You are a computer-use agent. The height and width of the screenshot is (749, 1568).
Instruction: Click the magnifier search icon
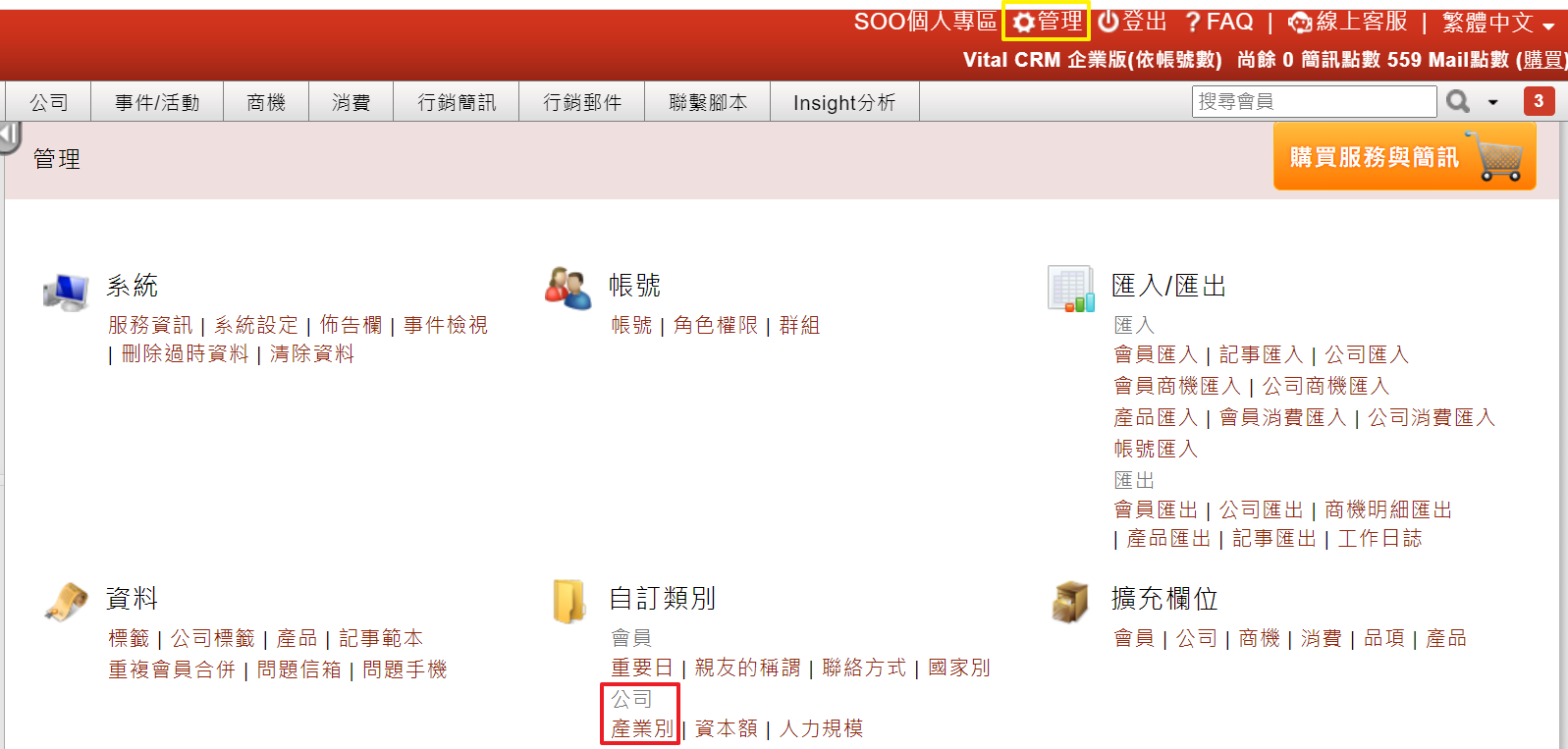tap(1458, 101)
